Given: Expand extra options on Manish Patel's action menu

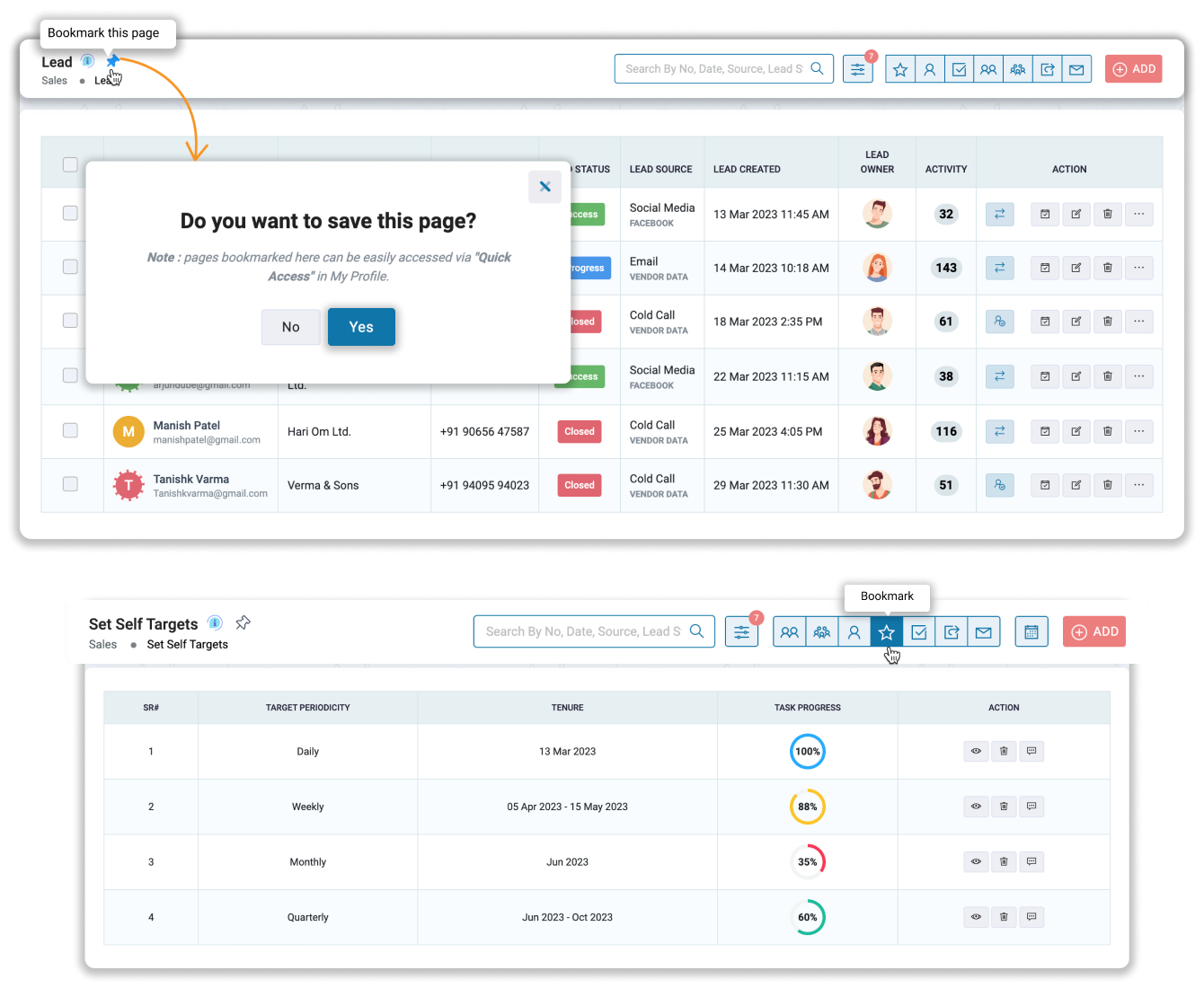Looking at the screenshot, I should [x=1138, y=431].
